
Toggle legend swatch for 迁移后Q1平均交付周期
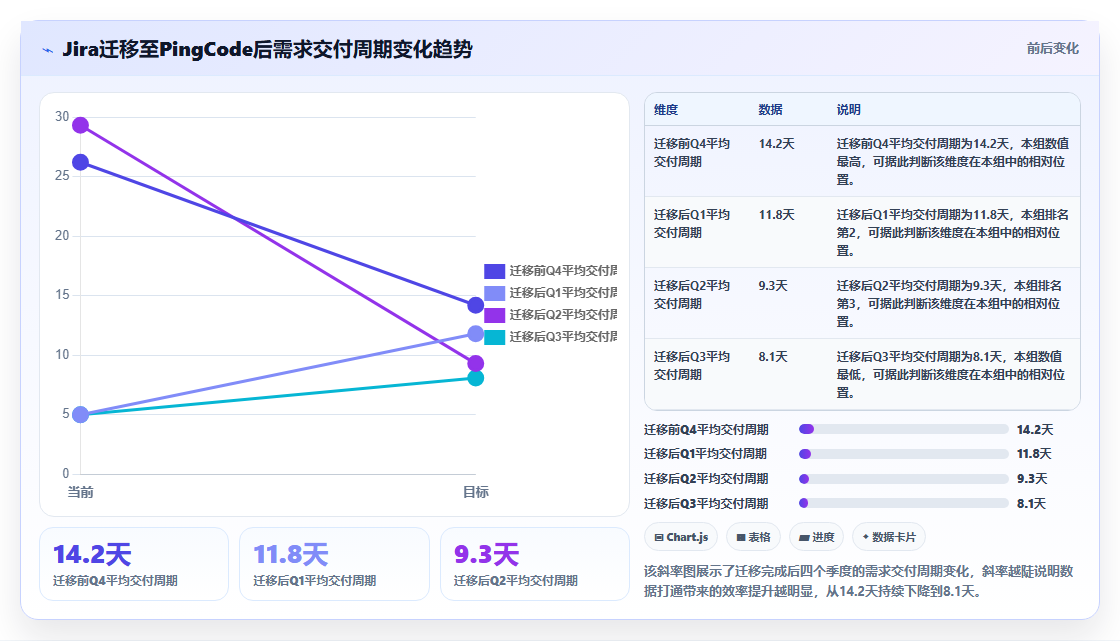494,293
